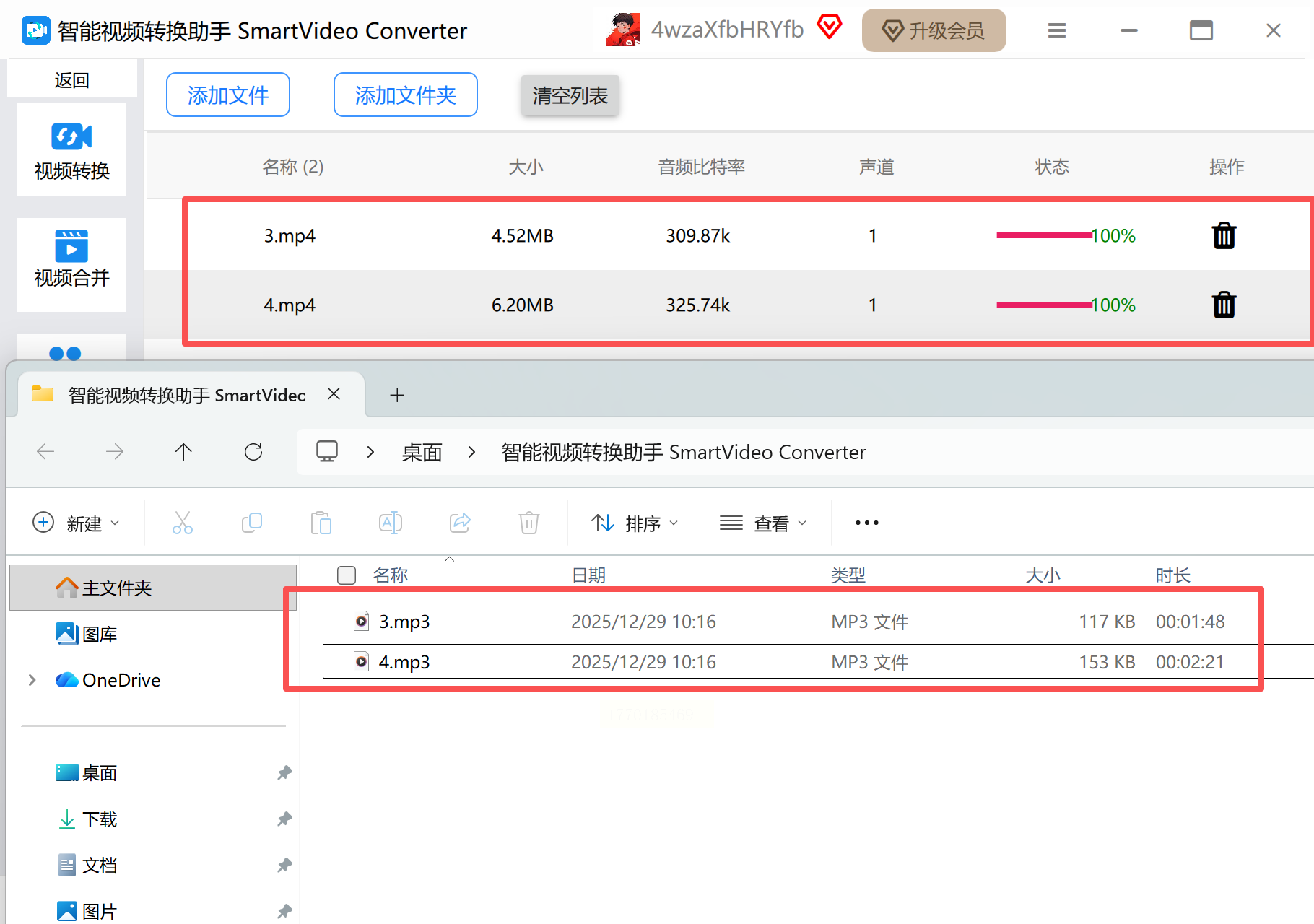Open the 排序 sort dropdown
This screenshot has width=1314, height=924.
[x=635, y=523]
